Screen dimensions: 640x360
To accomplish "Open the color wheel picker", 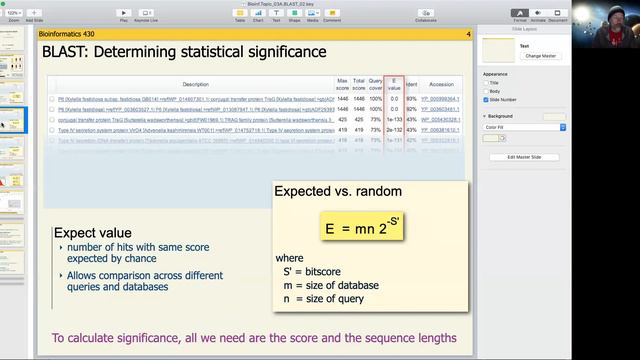I will tap(502, 138).
